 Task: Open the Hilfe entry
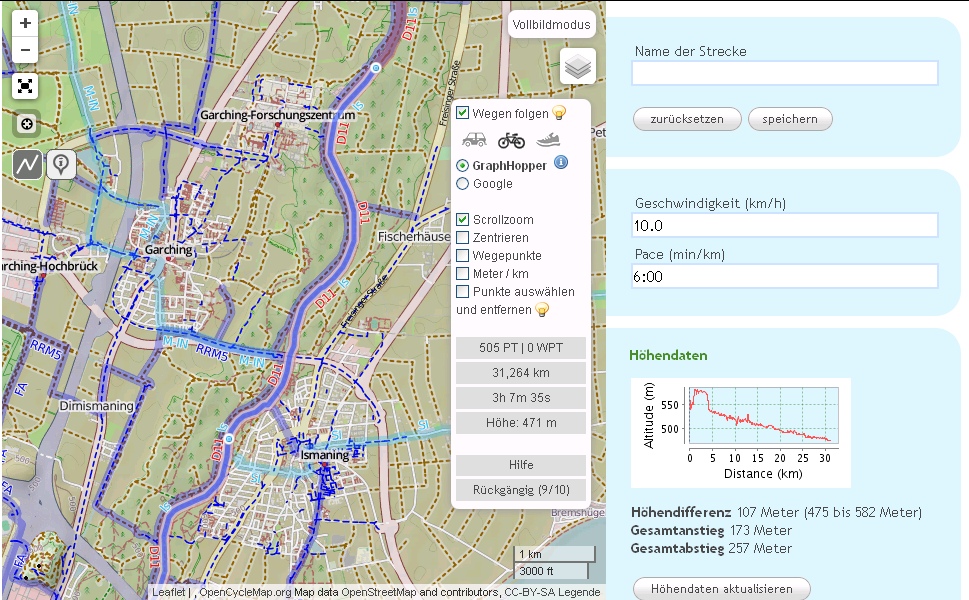[x=520, y=465]
